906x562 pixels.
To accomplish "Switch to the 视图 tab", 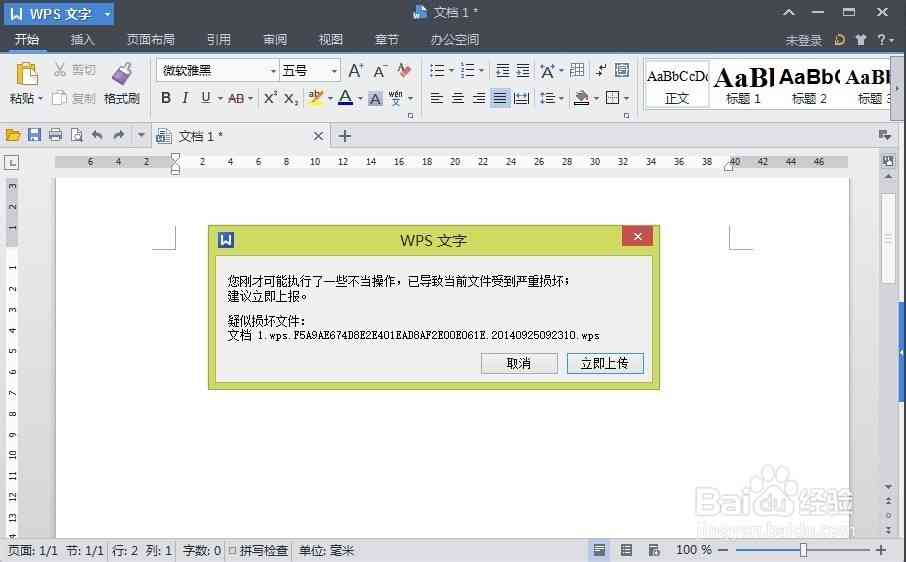I will pyautogui.click(x=331, y=39).
